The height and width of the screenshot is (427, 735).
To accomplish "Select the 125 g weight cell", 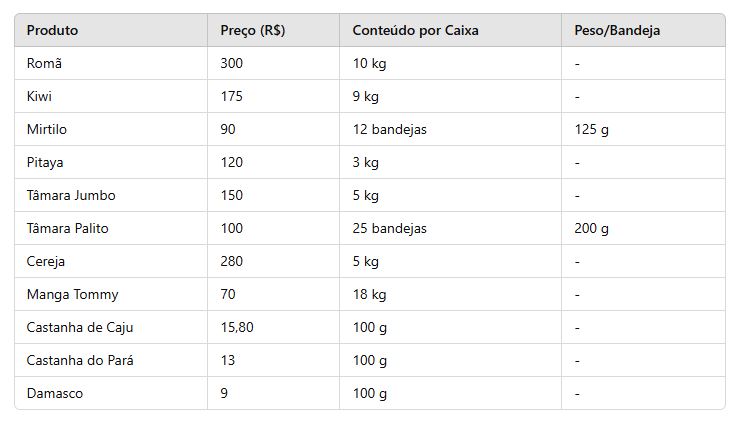I will point(591,129).
